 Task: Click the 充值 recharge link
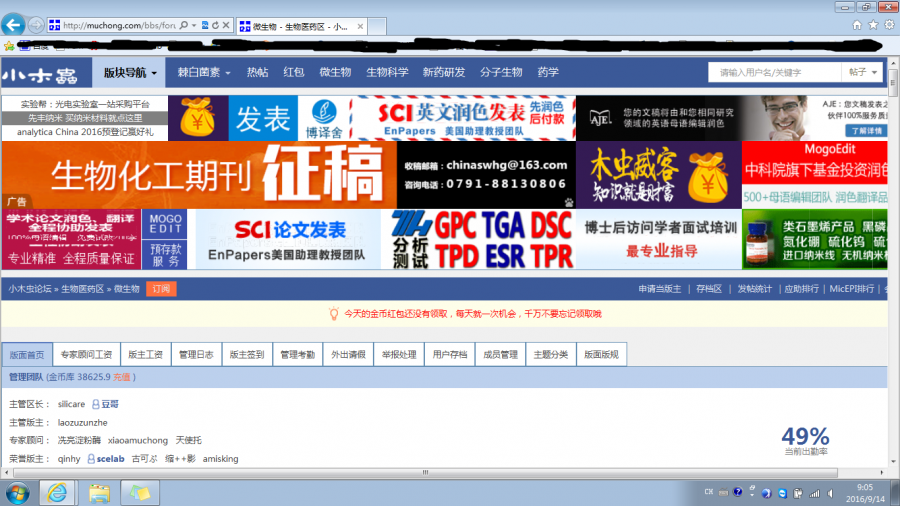click(x=121, y=377)
